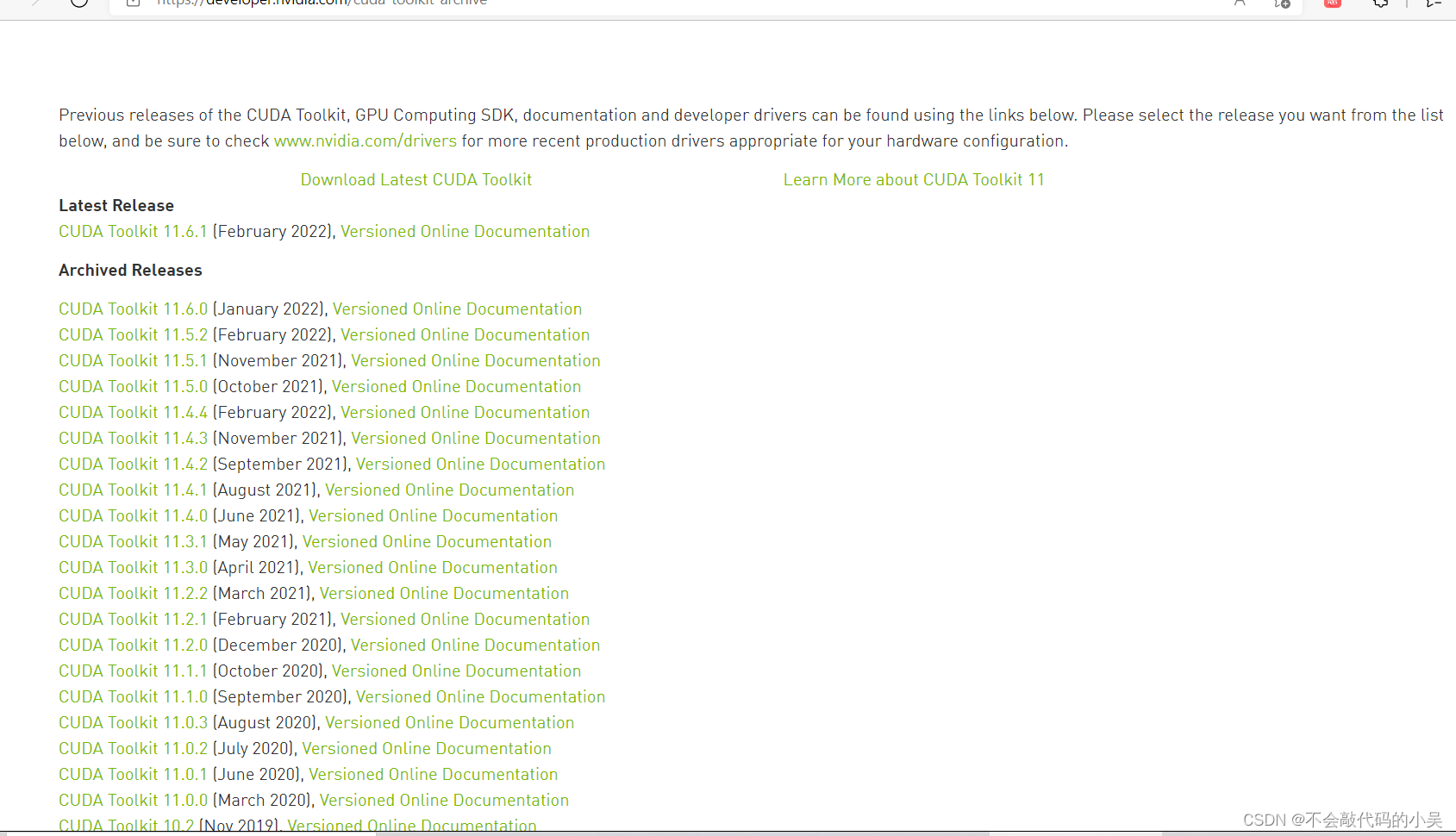Click '(February 2022)' beside Toolkit 11.6.1
Image resolution: width=1456 pixels, height=836 pixels.
(272, 232)
